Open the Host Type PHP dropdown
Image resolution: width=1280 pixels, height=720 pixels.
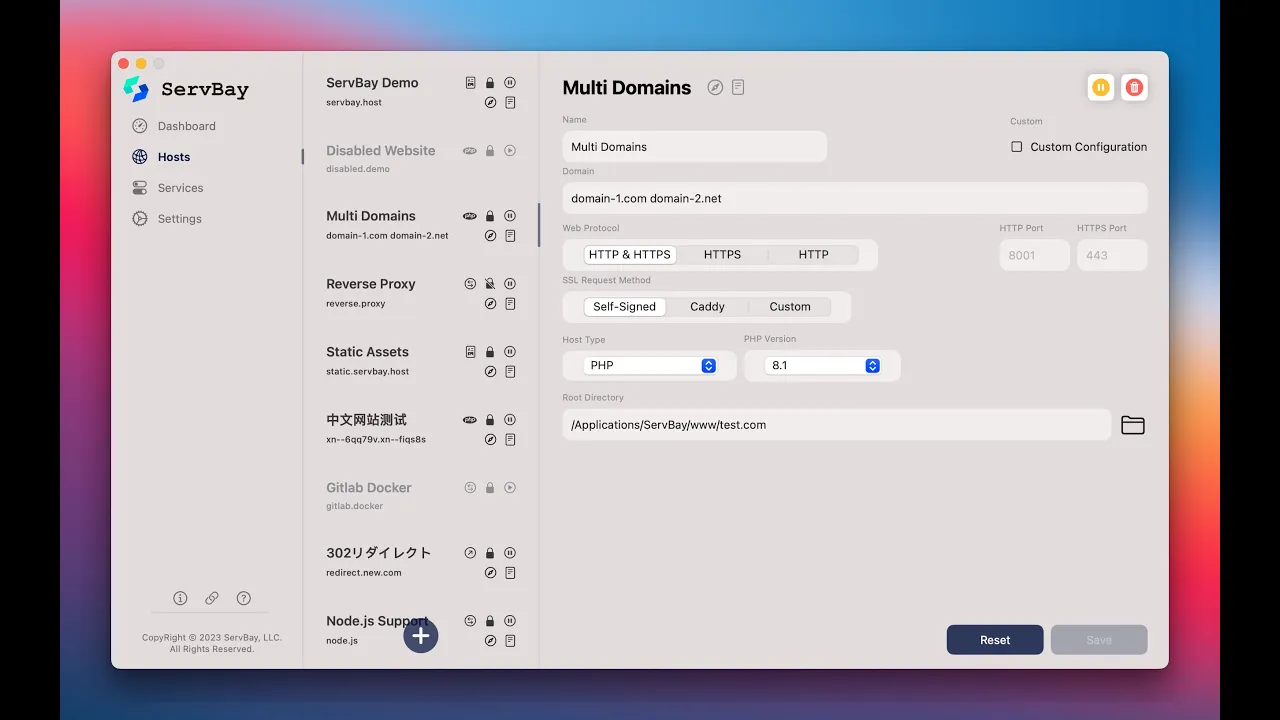(650, 366)
